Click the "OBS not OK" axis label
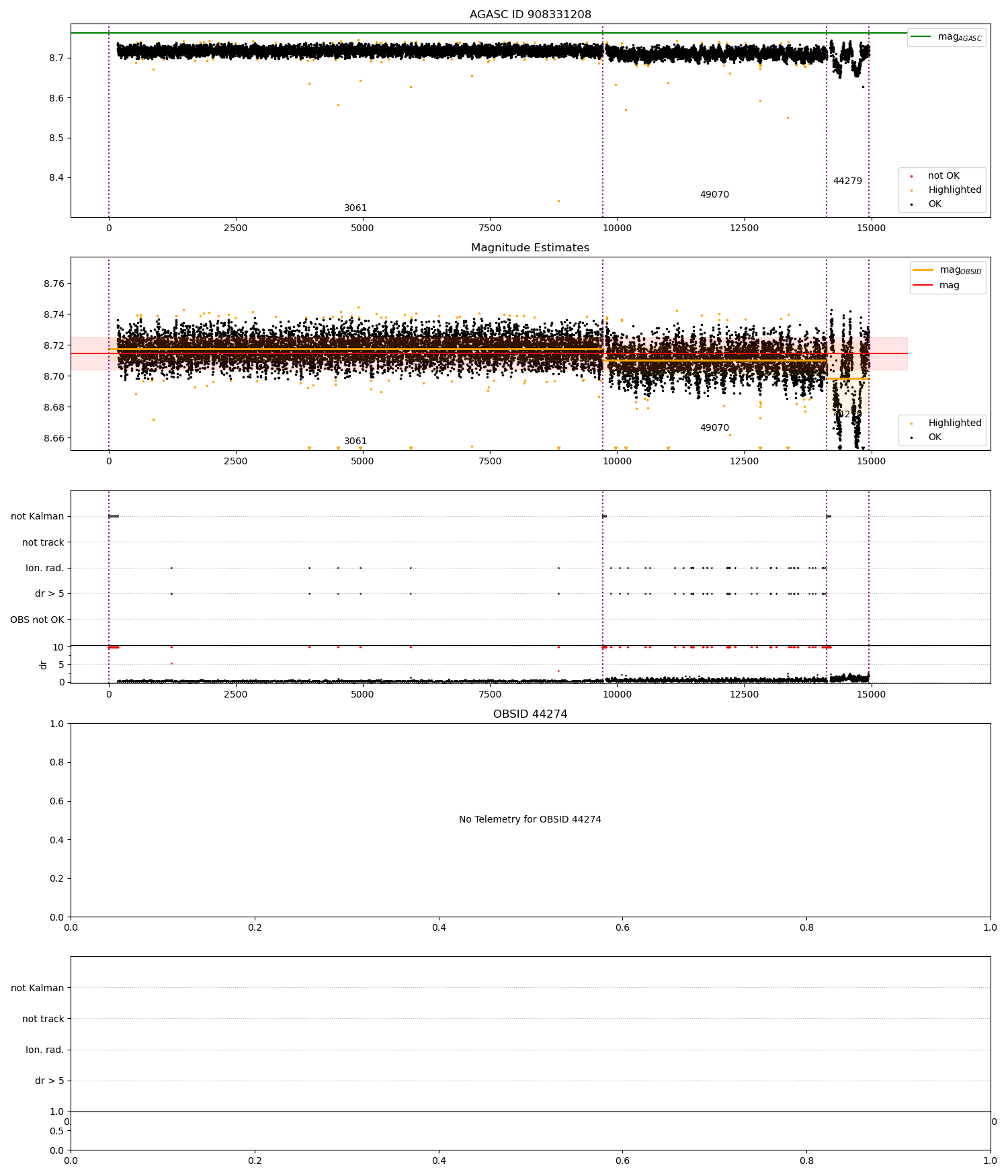 (37, 620)
